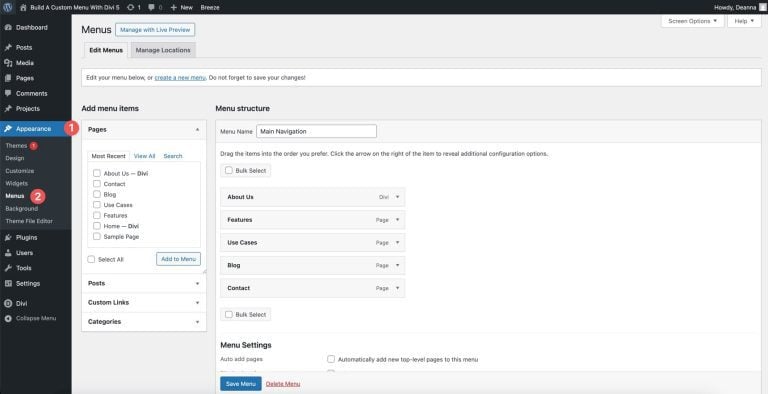Screen dimensions: 768x394
Task: Open Theme File Editor submenu item
Action: tap(29, 221)
